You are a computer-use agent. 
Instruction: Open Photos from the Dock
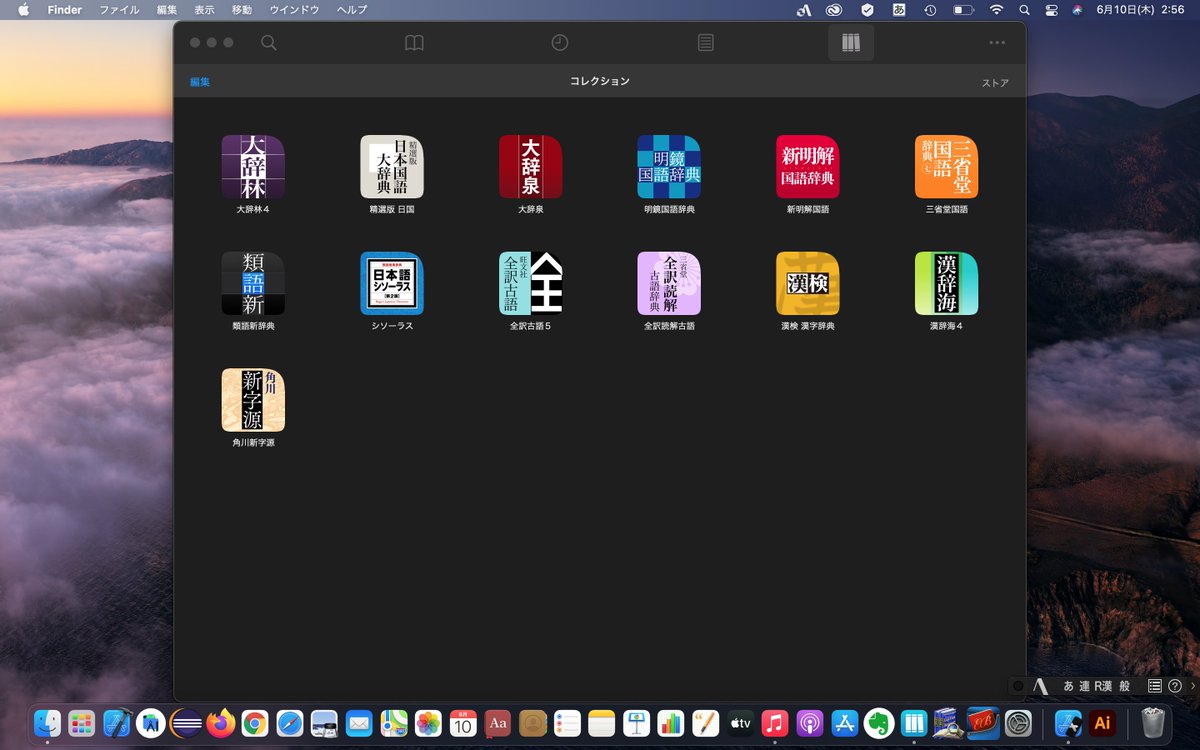click(428, 722)
